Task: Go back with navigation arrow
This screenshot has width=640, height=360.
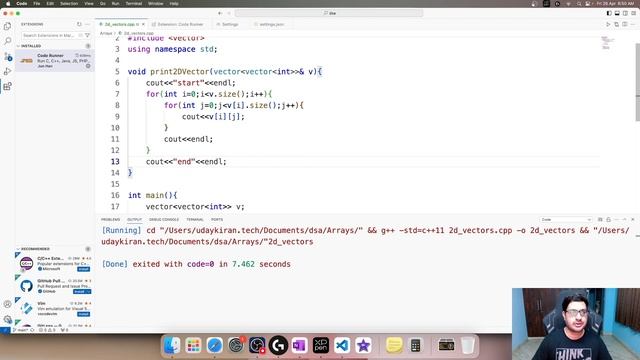Action: (220, 13)
